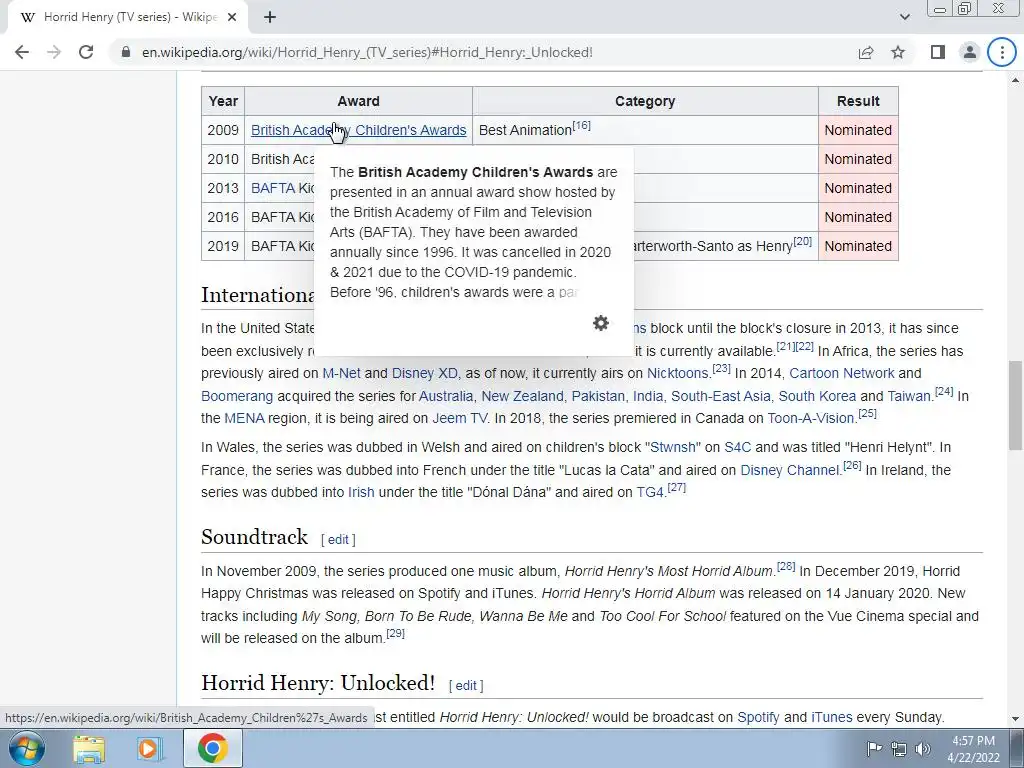Open the Nicktoons link
The image size is (1024, 768).
(x=677, y=373)
